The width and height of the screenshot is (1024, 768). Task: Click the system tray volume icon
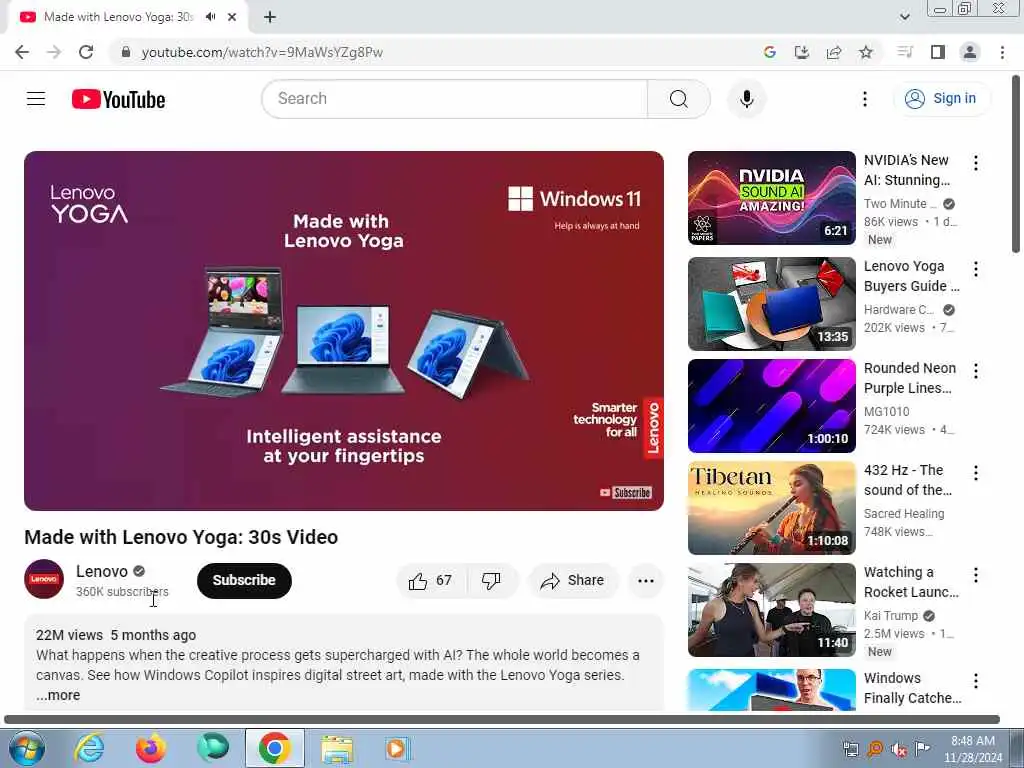[x=899, y=749]
